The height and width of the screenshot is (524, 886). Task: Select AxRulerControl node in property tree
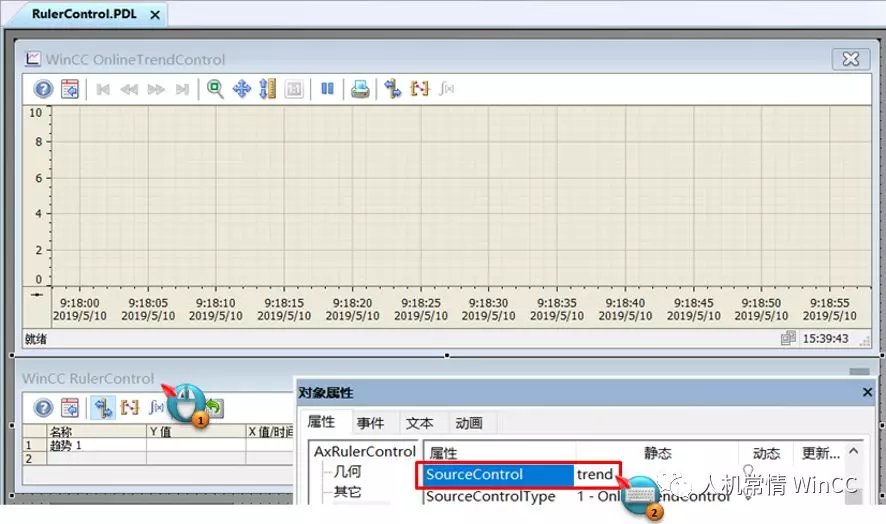click(364, 452)
